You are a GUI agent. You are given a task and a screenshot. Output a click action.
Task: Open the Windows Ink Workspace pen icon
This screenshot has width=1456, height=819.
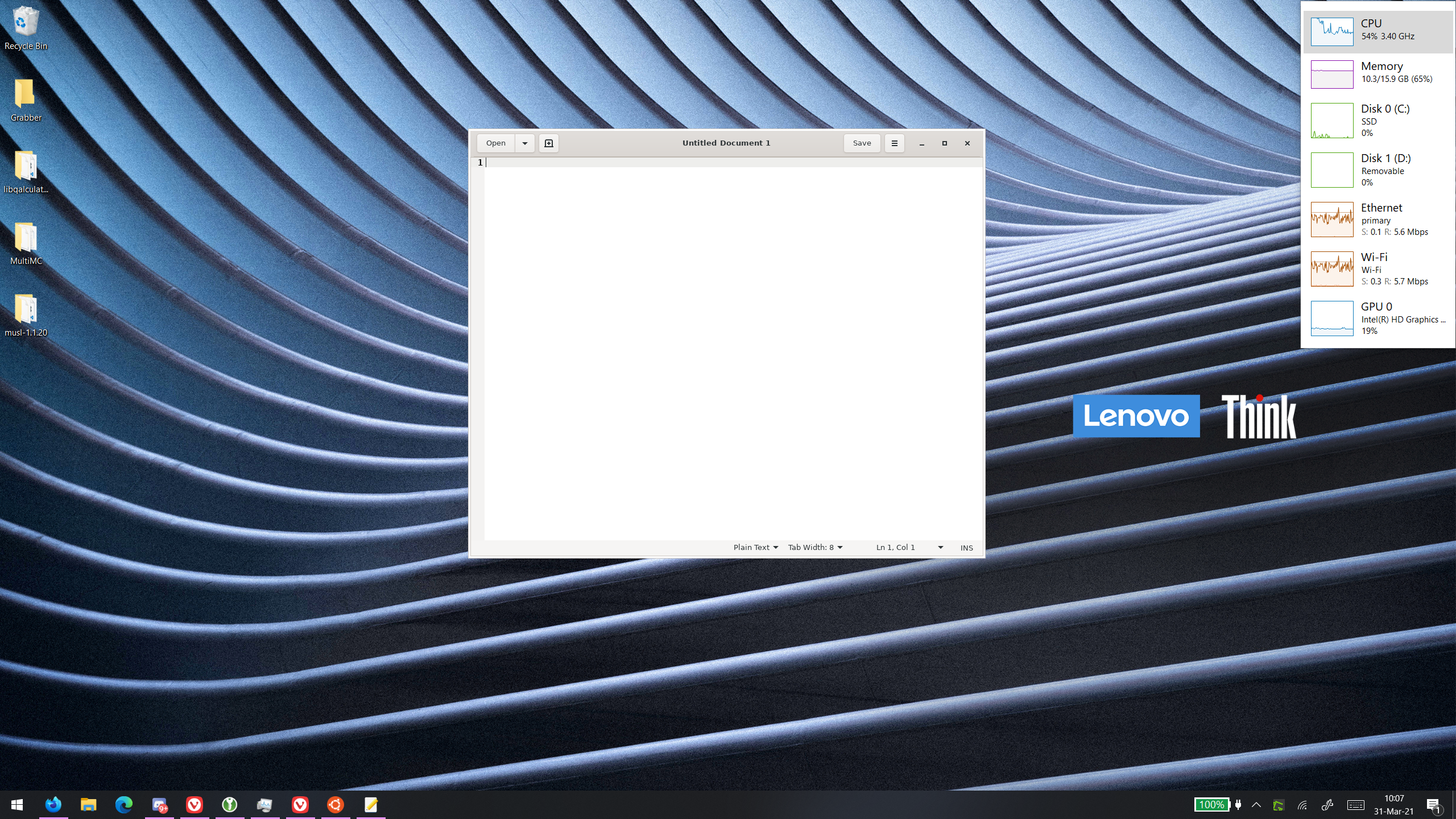1327,805
